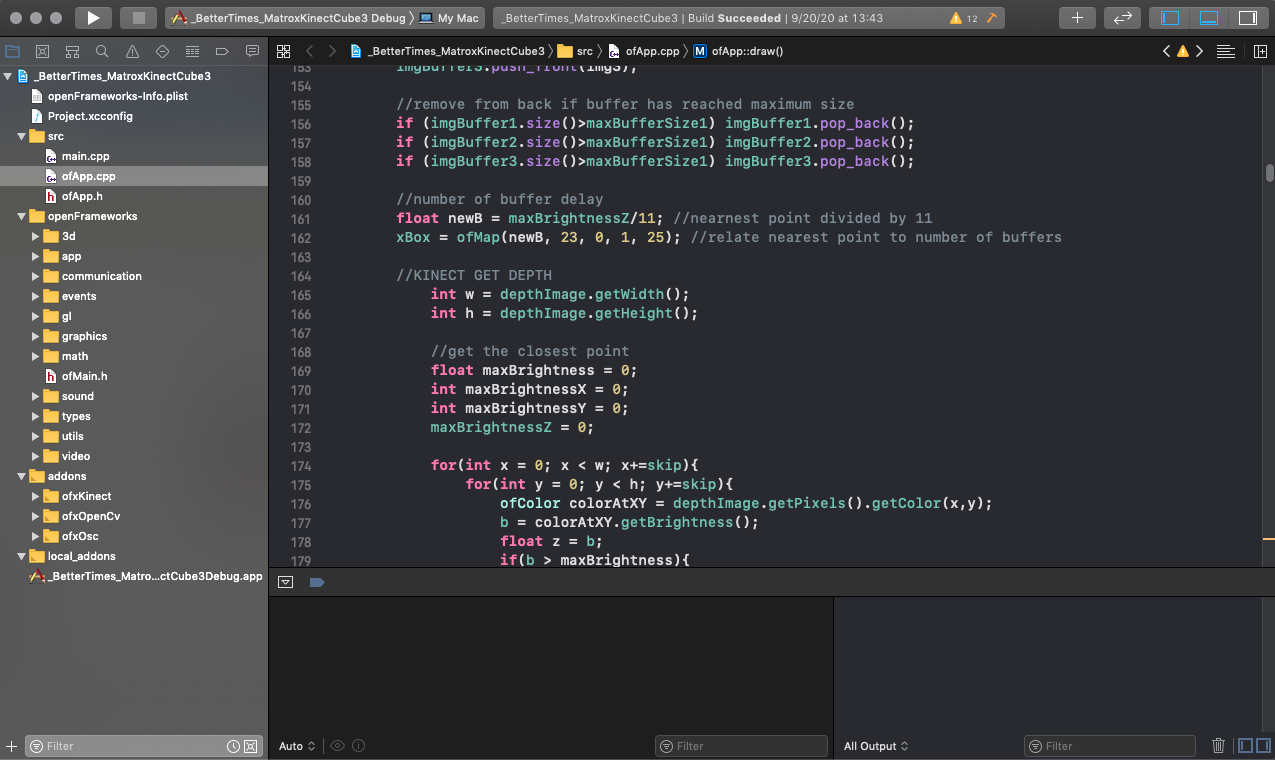Click ofApp.cpp breadcrumb in jump bar

643,51
